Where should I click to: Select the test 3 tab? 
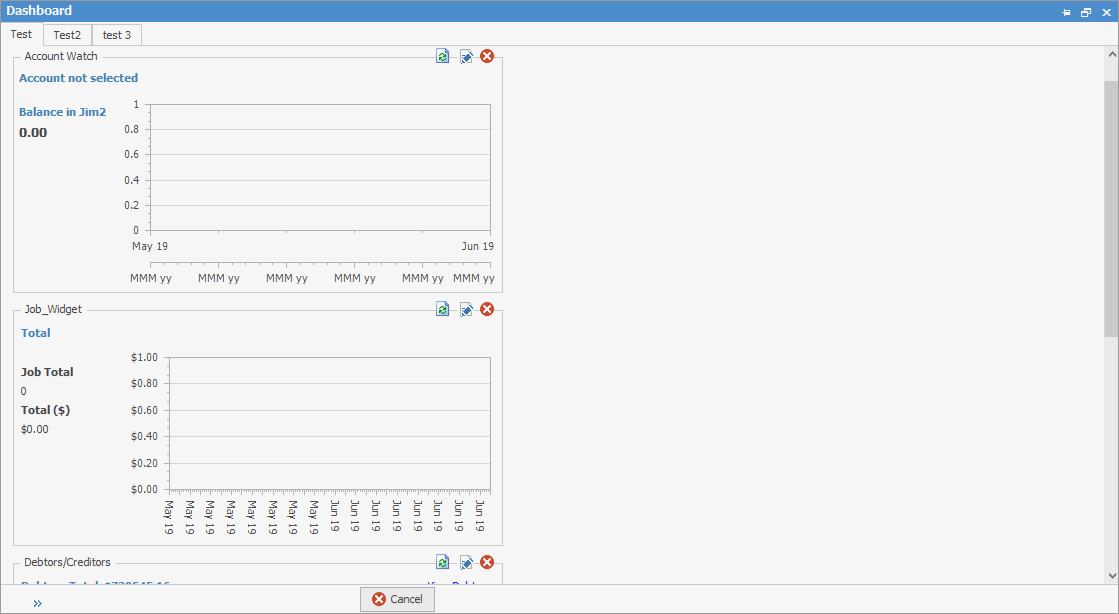click(x=116, y=35)
